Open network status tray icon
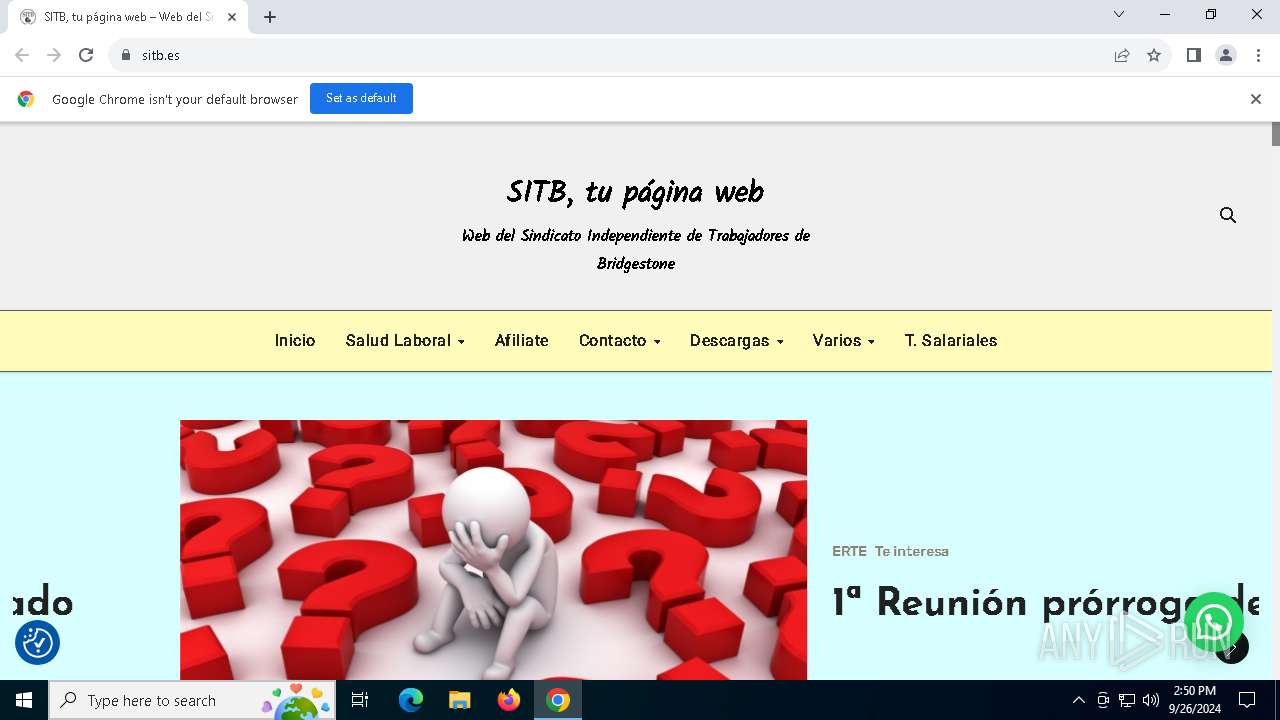1280x720 pixels. [x=1127, y=700]
